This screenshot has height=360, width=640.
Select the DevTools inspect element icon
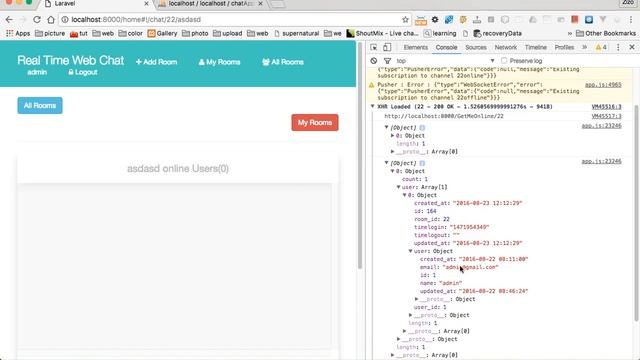click(373, 47)
